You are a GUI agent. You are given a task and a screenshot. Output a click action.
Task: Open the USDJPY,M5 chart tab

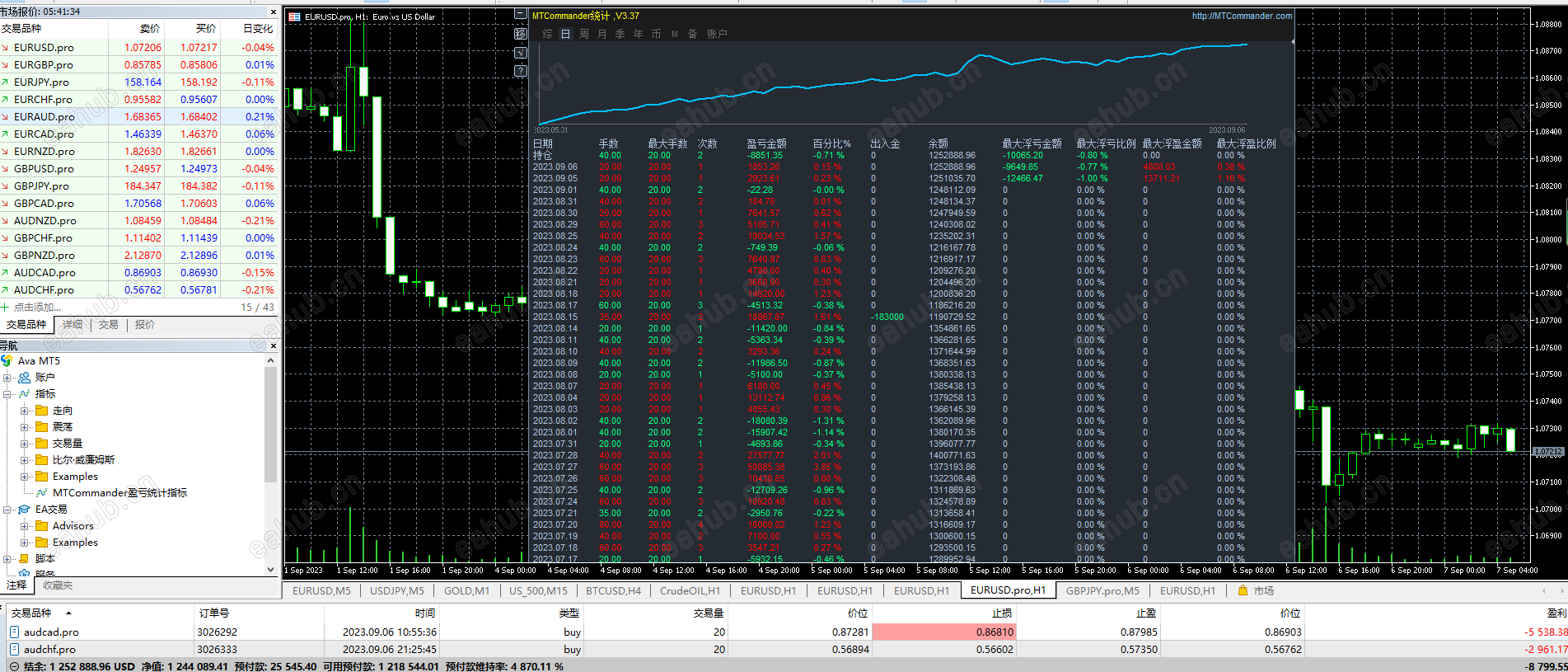tap(396, 590)
